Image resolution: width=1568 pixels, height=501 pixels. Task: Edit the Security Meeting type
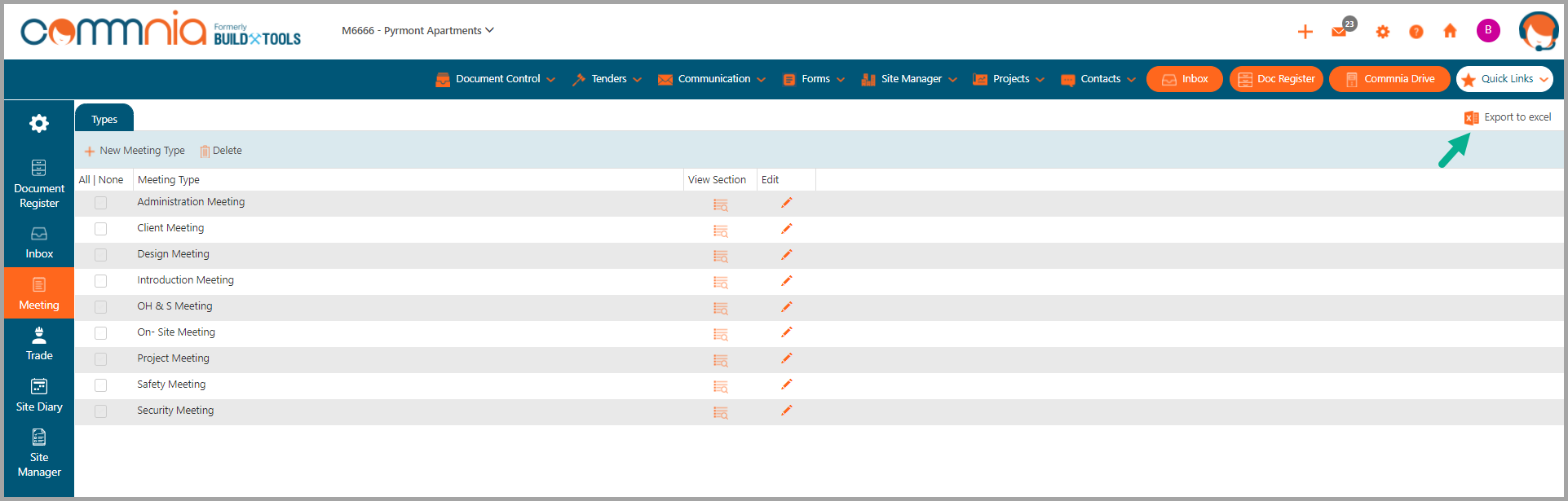(787, 411)
